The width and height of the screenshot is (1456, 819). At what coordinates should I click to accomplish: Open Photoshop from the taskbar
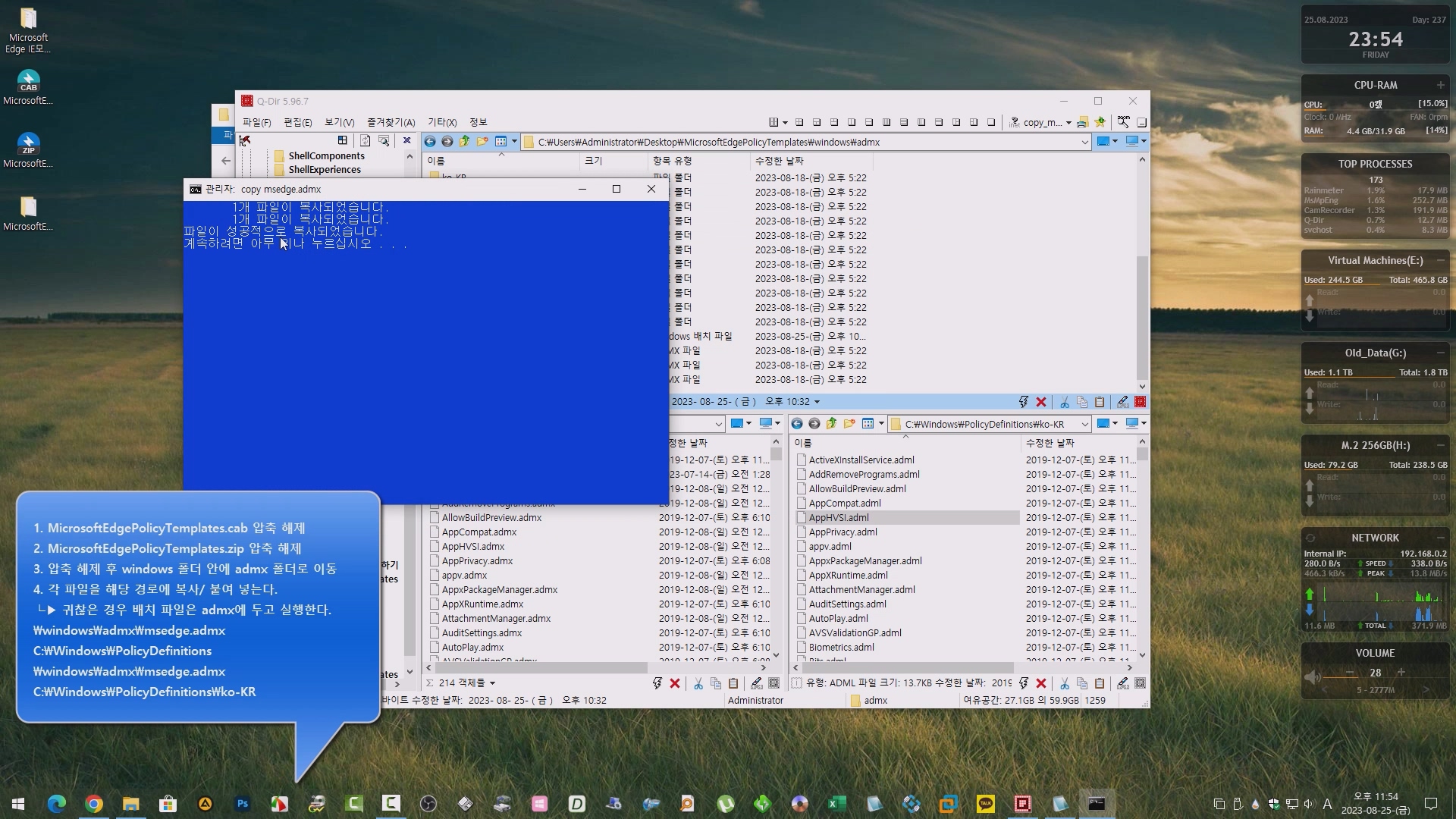(243, 804)
